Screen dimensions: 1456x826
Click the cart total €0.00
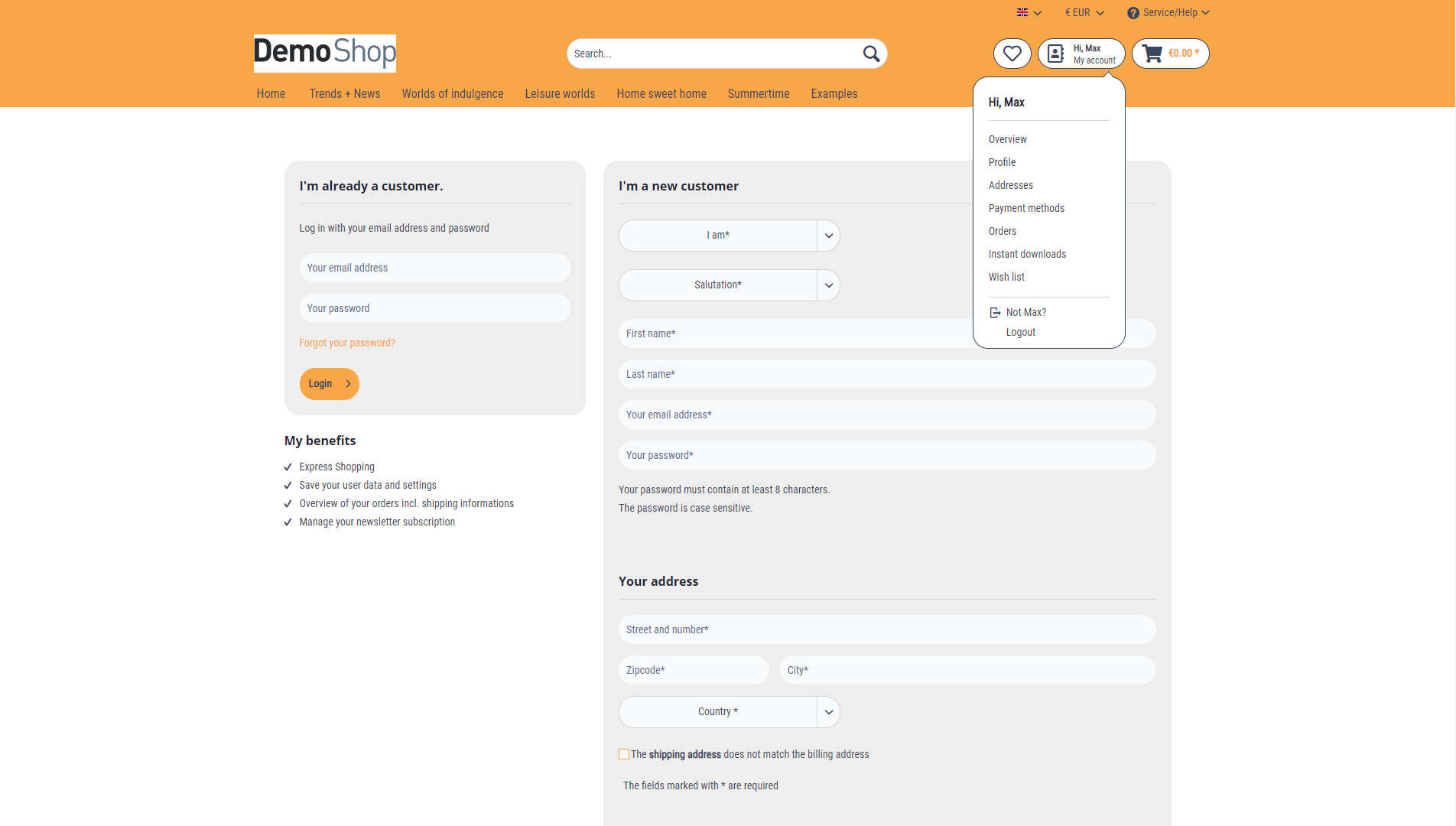(x=1183, y=54)
